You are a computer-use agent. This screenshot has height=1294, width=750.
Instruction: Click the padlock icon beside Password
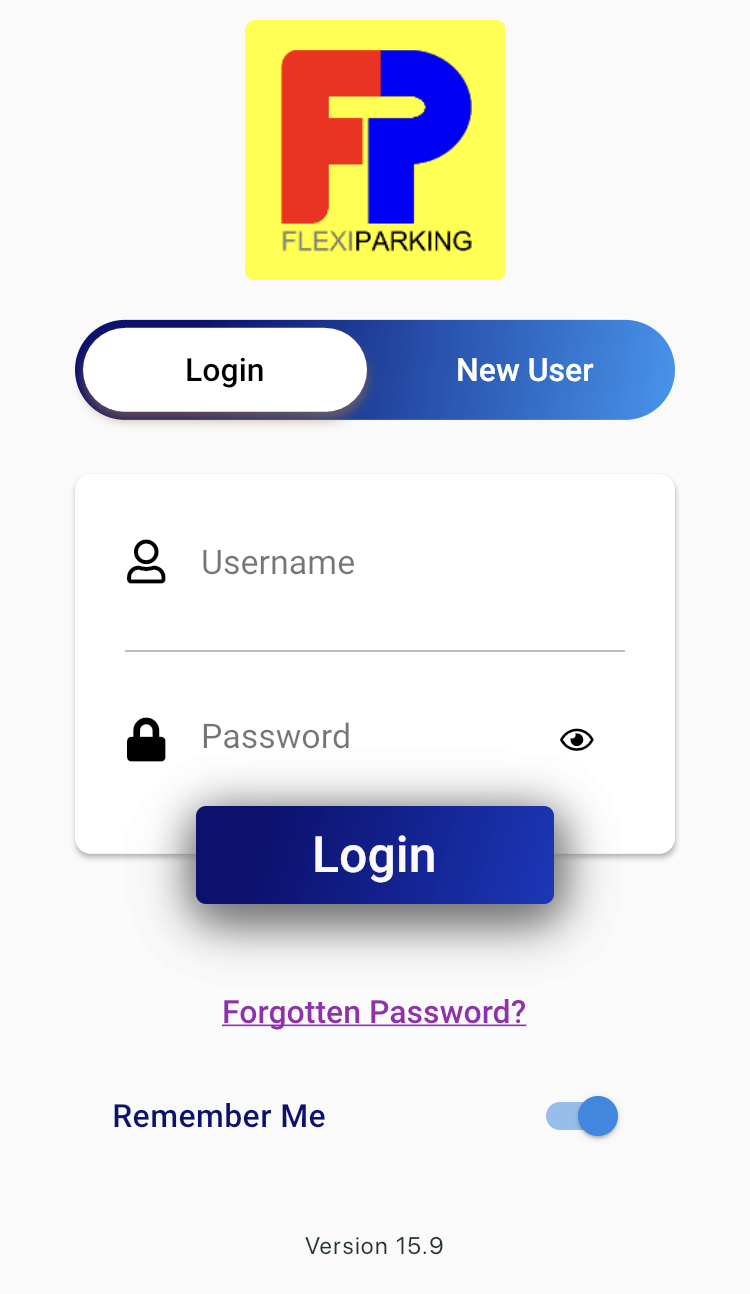pyautogui.click(x=146, y=740)
